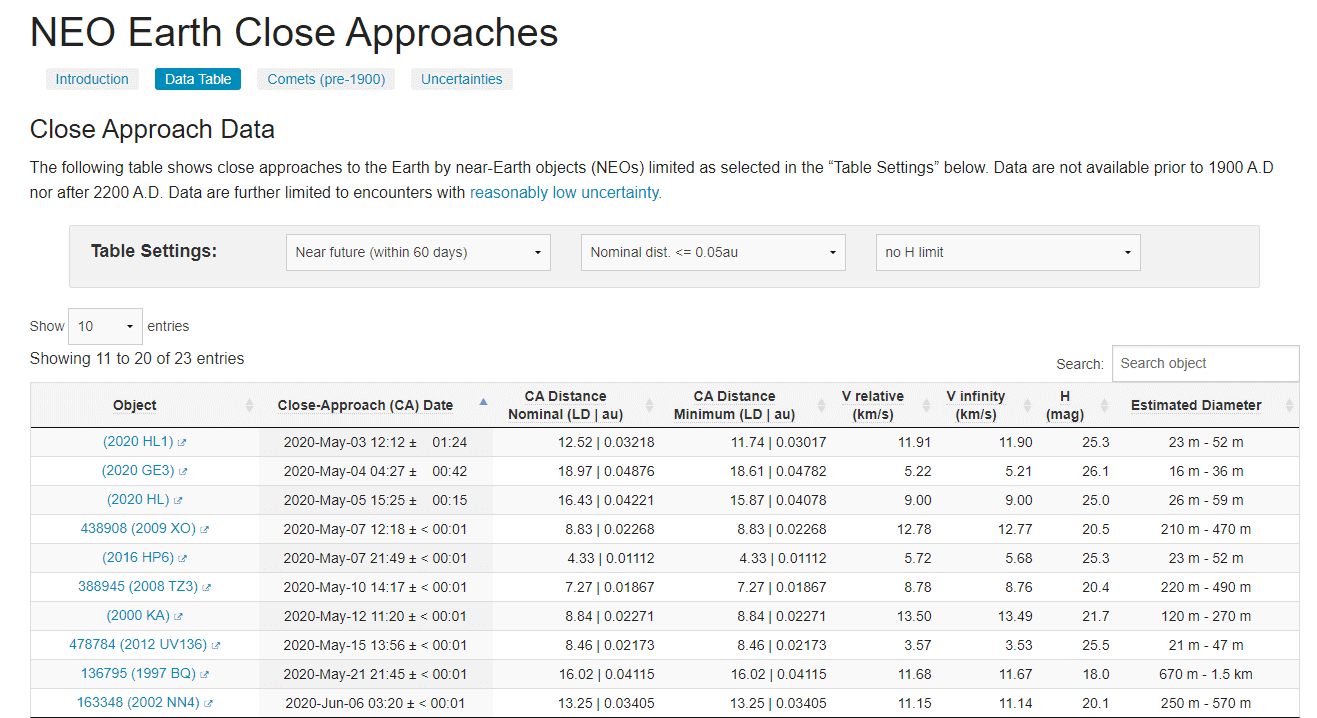Image resolution: width=1317 pixels, height=718 pixels.
Task: Click the Search object input field
Action: coord(1205,364)
